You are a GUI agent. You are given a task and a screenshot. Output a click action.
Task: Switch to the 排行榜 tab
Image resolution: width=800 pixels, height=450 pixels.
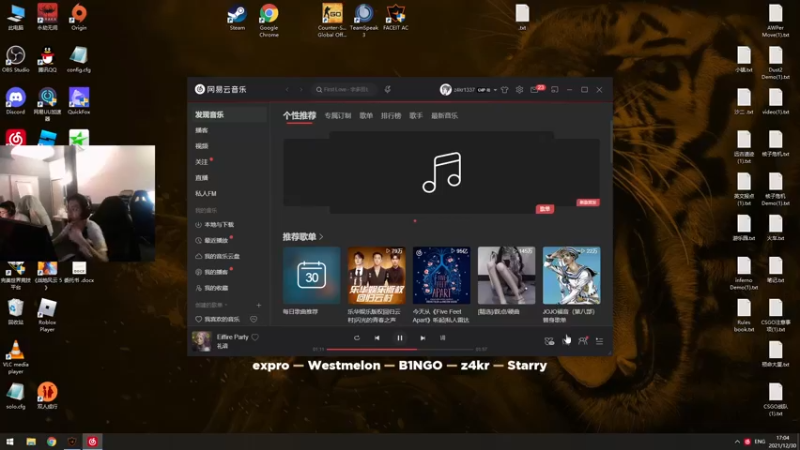click(391, 116)
